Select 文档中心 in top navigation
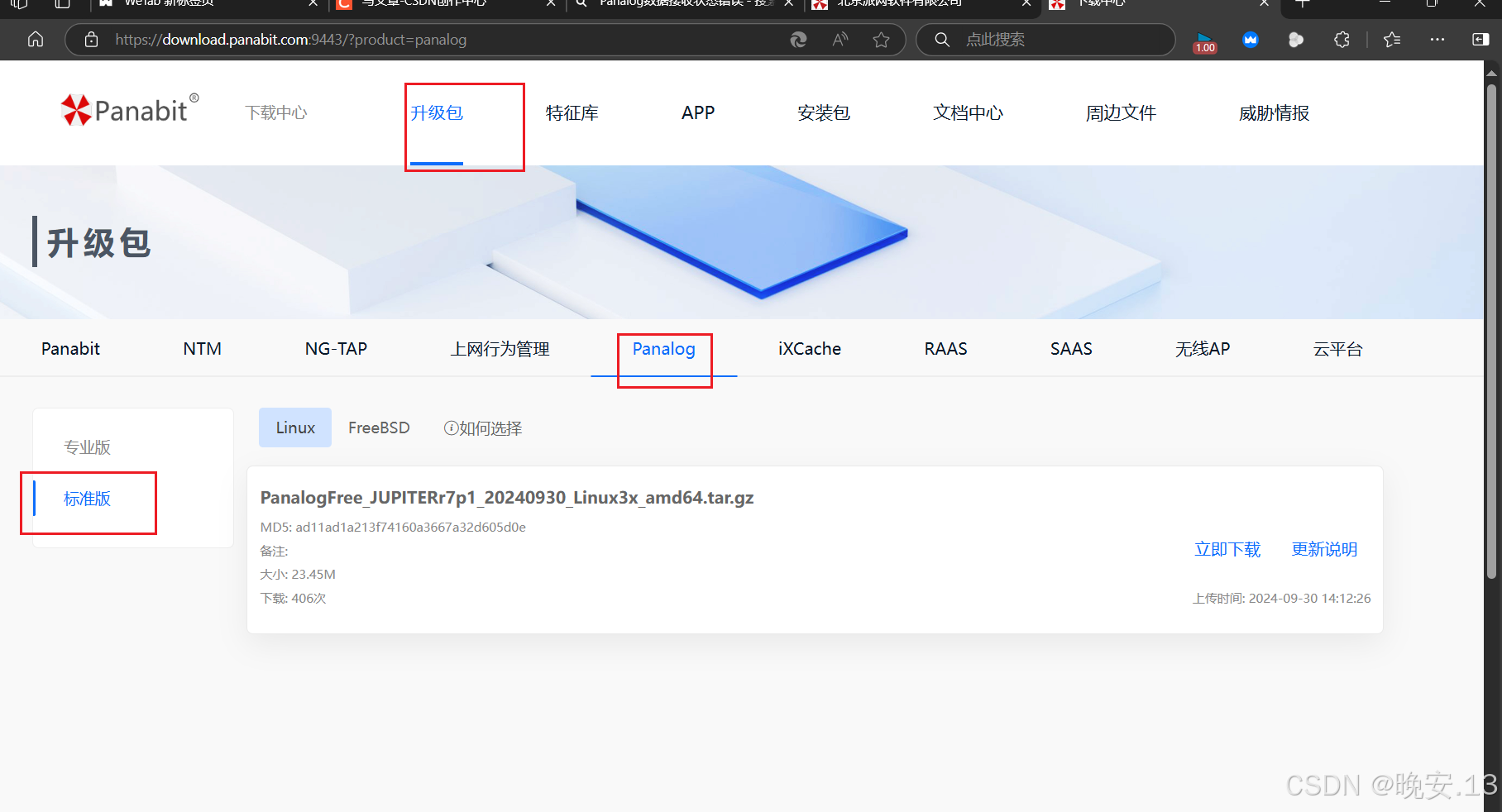This screenshot has width=1502, height=812. [968, 112]
